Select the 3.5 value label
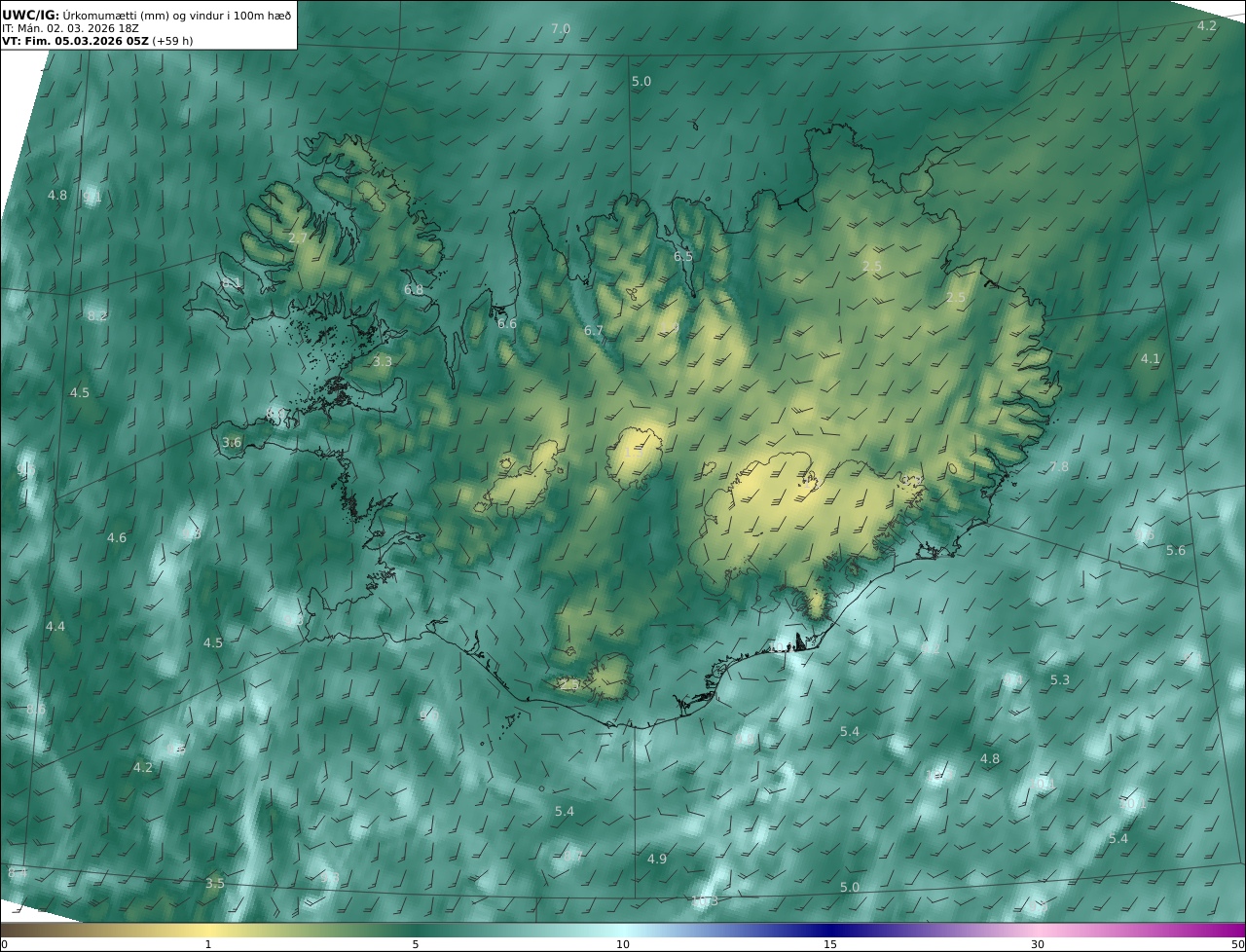 point(215,884)
